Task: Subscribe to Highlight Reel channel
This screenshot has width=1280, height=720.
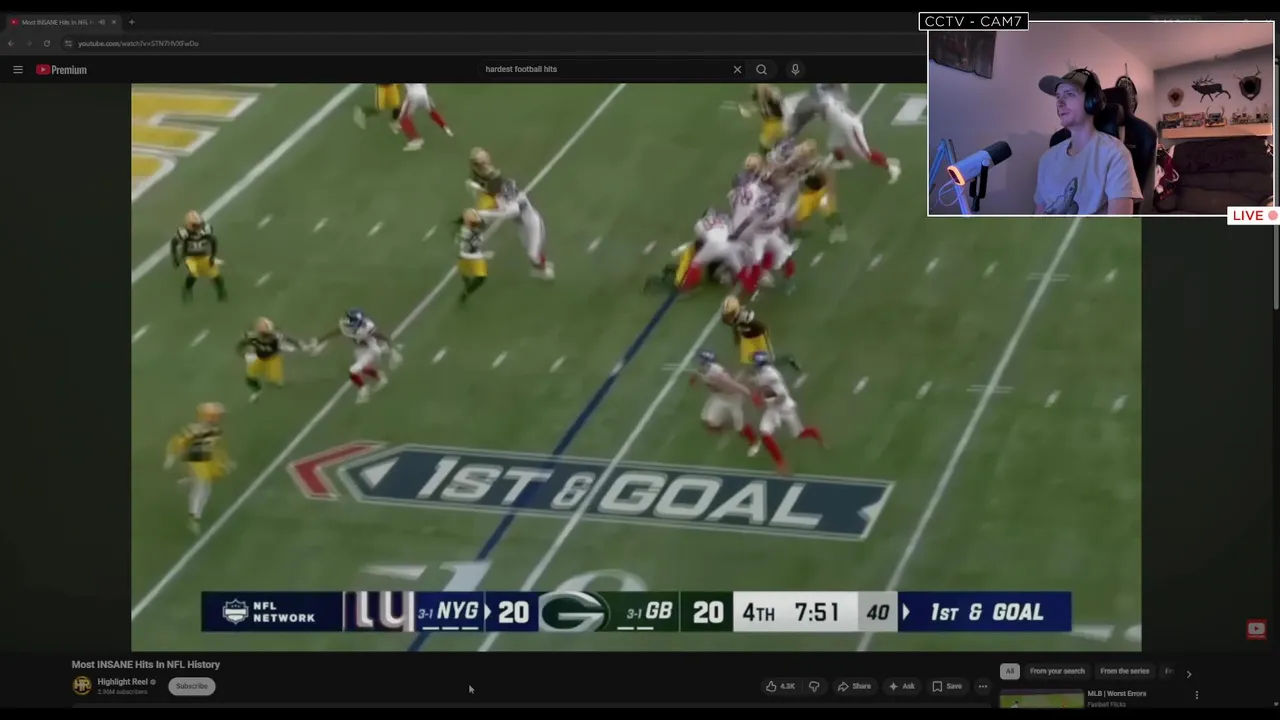Action: pos(192,686)
